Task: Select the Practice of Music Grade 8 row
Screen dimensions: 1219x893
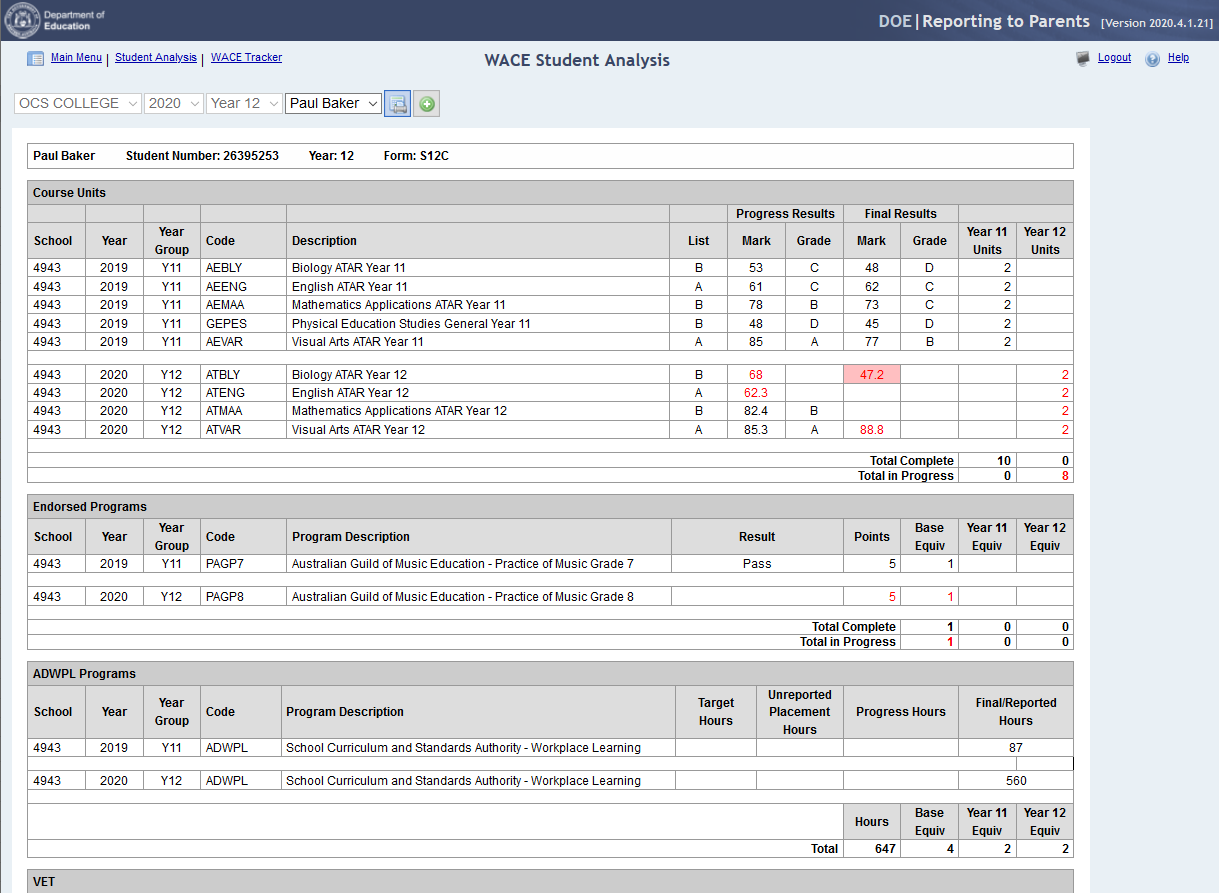Action: click(x=462, y=597)
